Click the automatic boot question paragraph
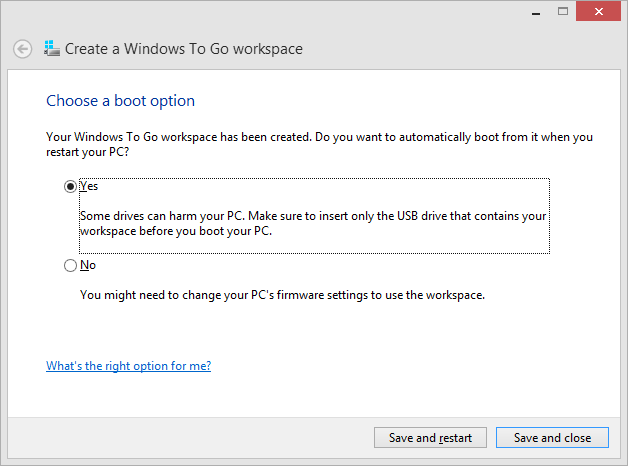The width and height of the screenshot is (628, 466). point(318,143)
